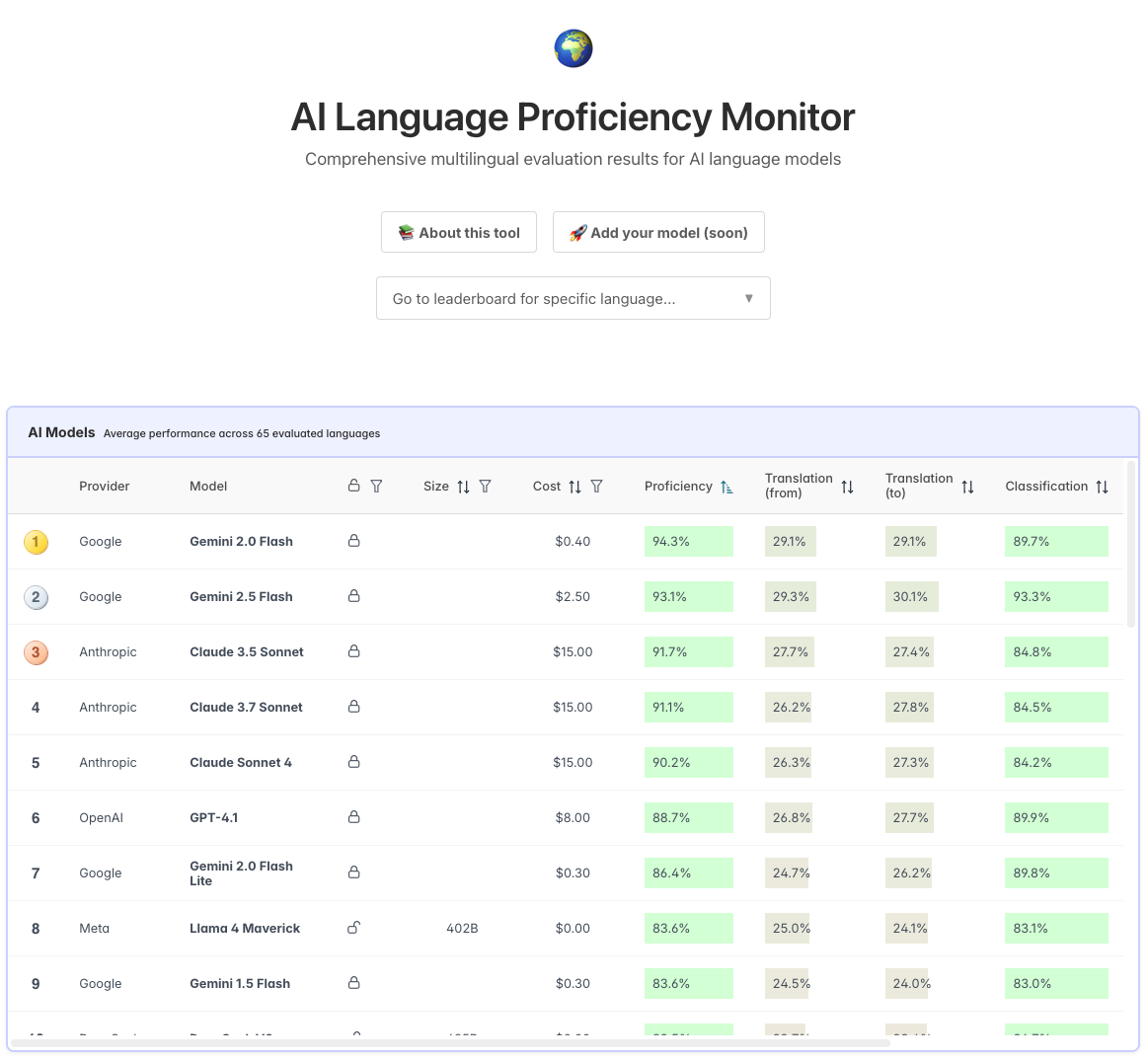The width and height of the screenshot is (1148, 1061).
Task: Click the 402B size cell
Action: [x=462, y=929]
